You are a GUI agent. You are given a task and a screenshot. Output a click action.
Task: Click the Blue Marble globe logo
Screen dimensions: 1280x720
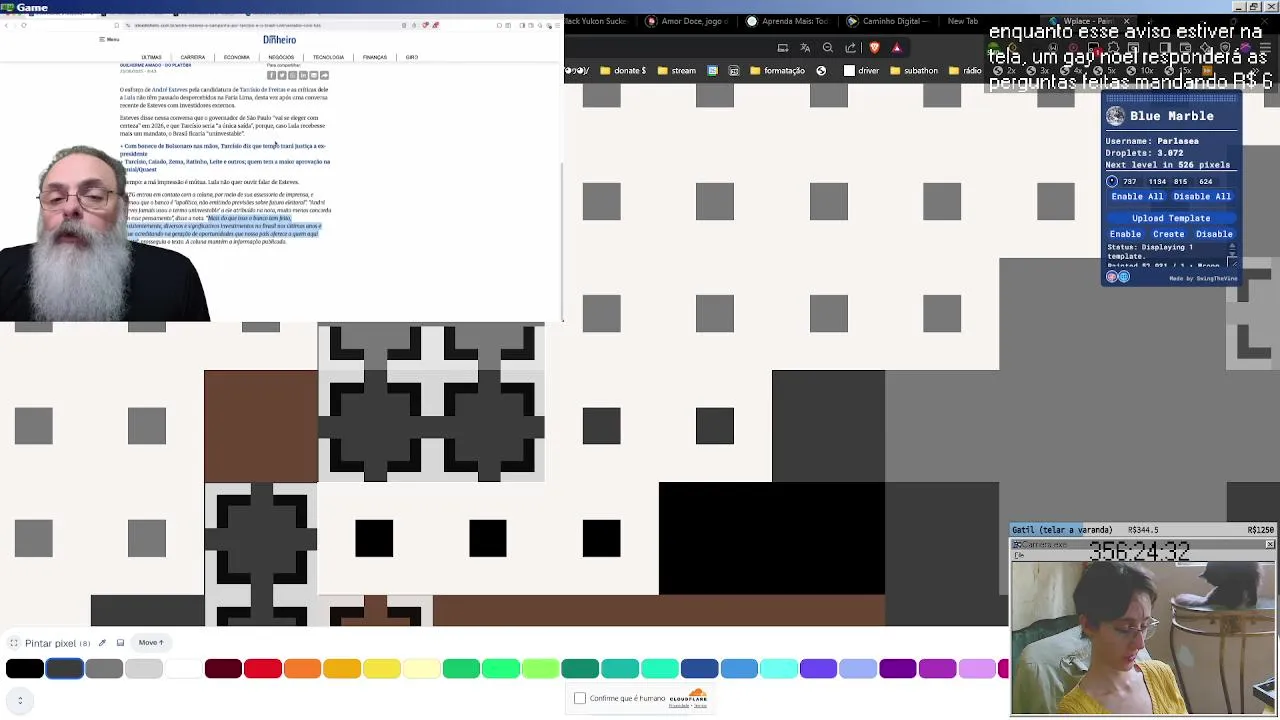click(1115, 116)
